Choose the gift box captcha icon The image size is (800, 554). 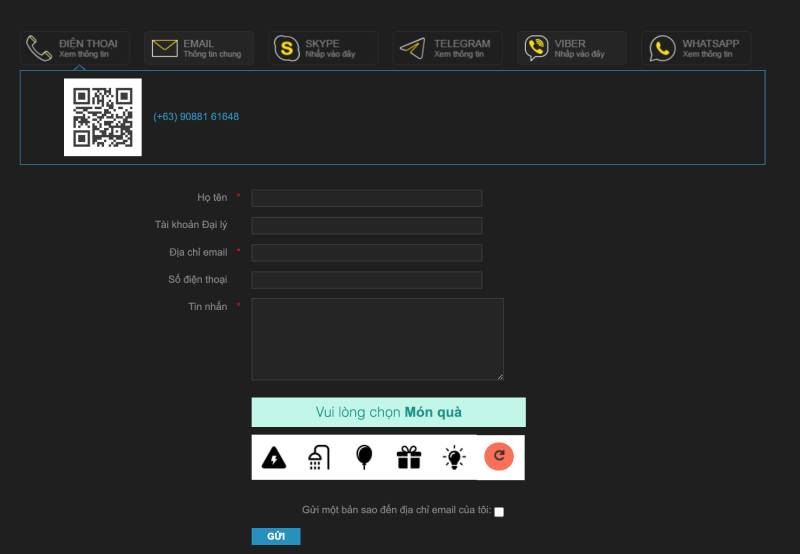click(409, 458)
